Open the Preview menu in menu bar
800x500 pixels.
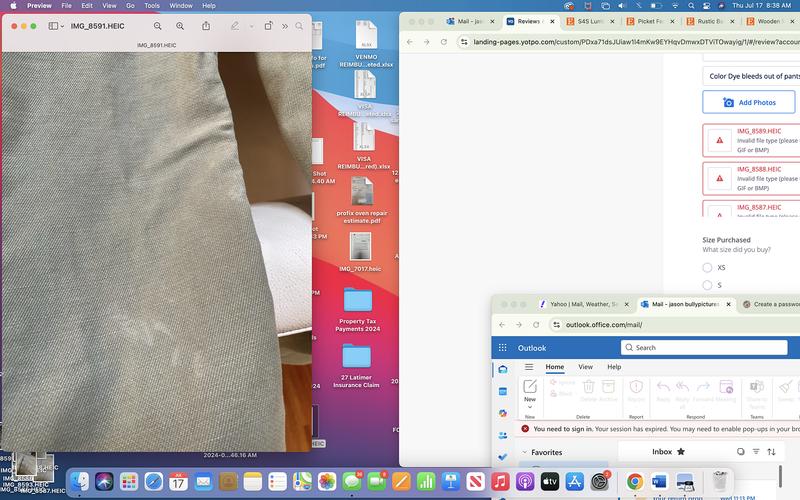(x=39, y=6)
